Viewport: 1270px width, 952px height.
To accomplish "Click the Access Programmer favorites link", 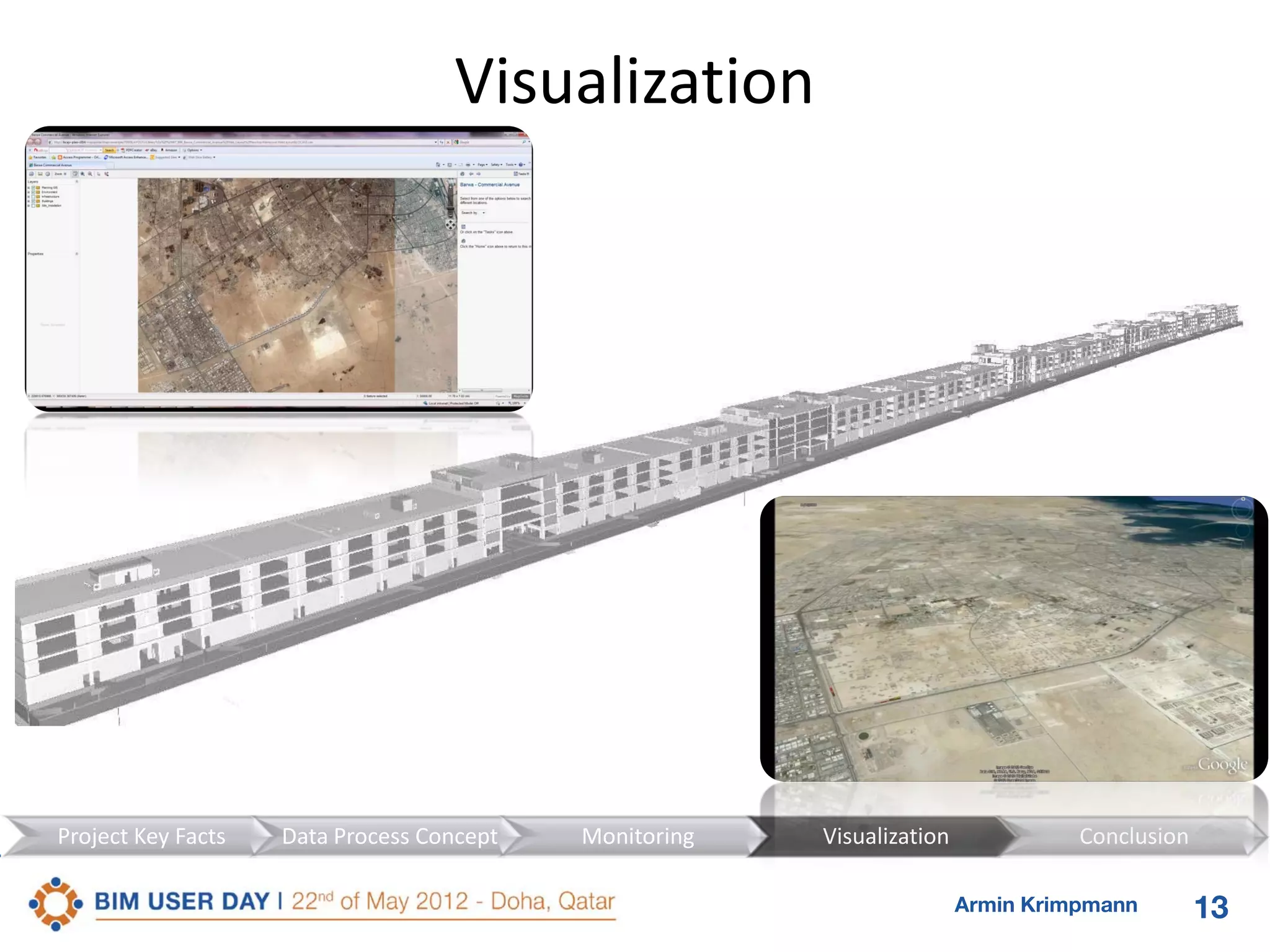I will (79, 157).
